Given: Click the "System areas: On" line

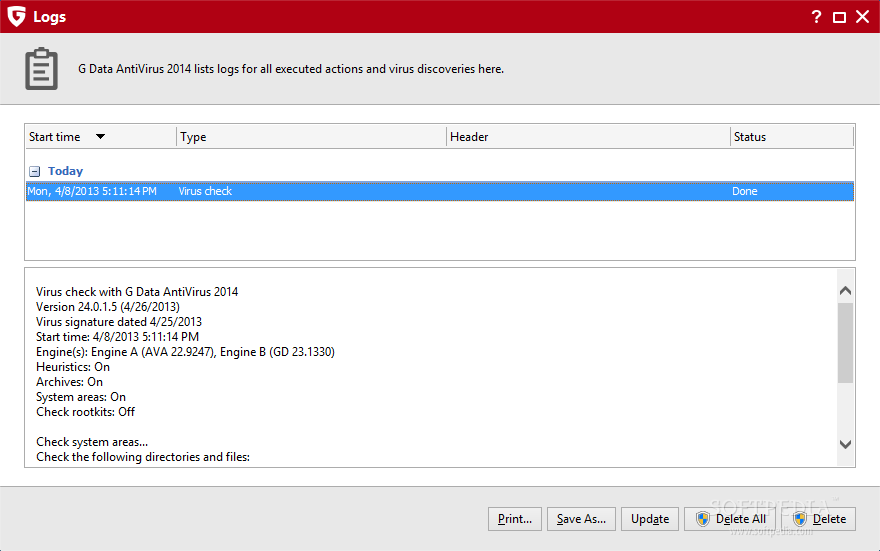Looking at the screenshot, I should pyautogui.click(x=81, y=397).
